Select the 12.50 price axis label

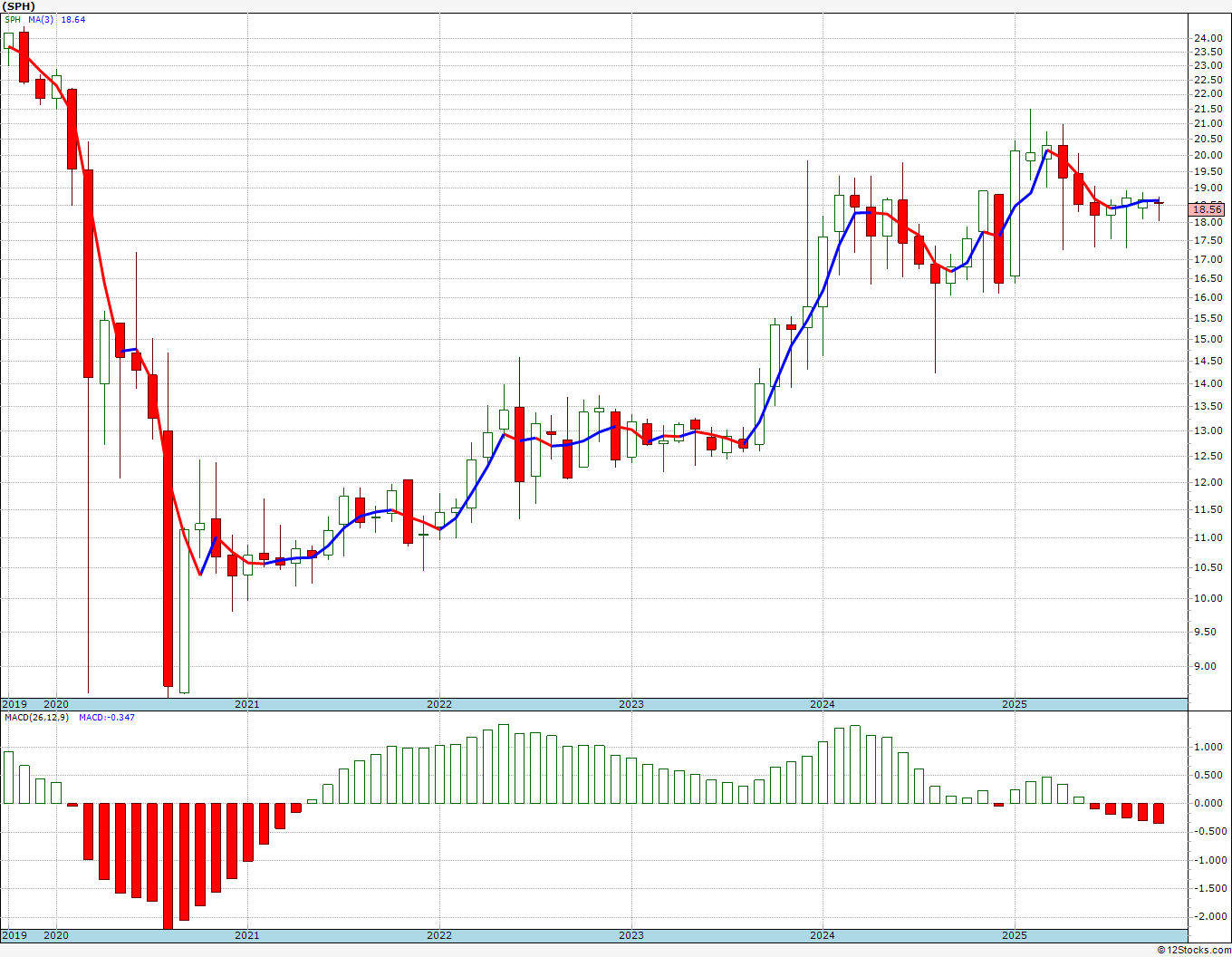click(1208, 456)
